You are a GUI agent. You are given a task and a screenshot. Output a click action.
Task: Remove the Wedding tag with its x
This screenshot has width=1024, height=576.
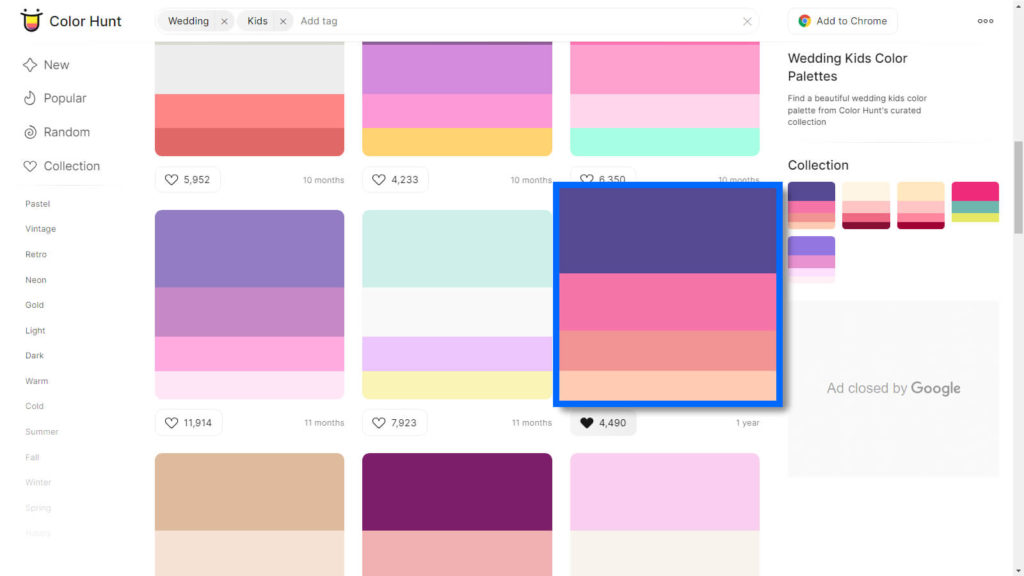pyautogui.click(x=224, y=22)
